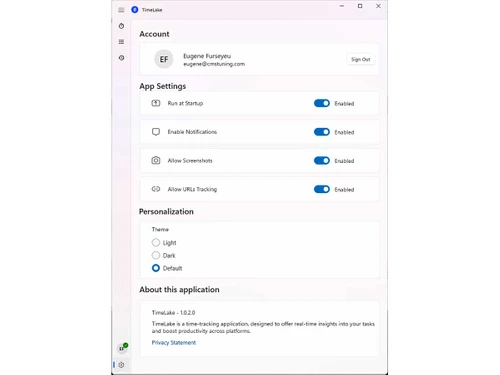Click the Allow URLs Tracking link icon
500x375 pixels.
point(156,189)
